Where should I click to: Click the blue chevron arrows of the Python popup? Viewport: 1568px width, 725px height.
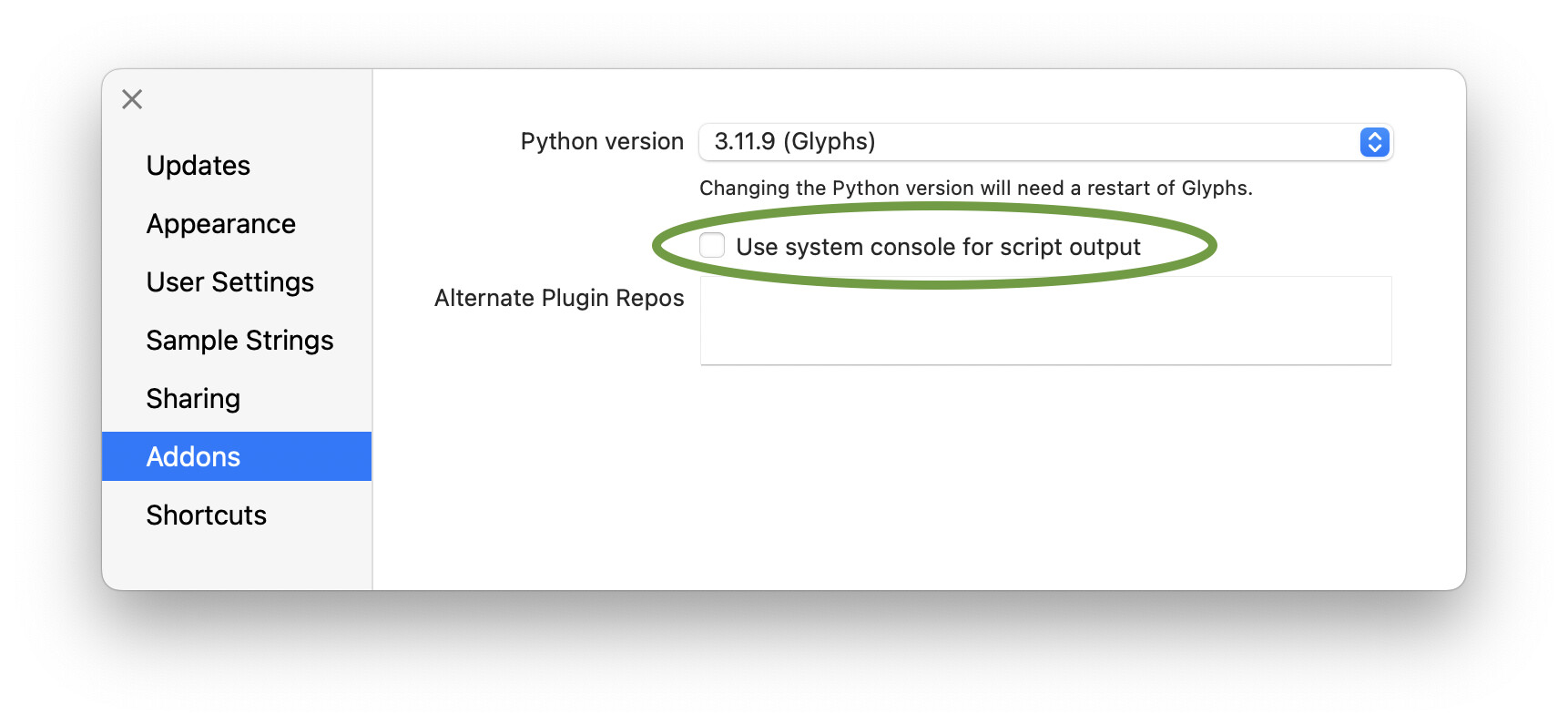[x=1374, y=142]
